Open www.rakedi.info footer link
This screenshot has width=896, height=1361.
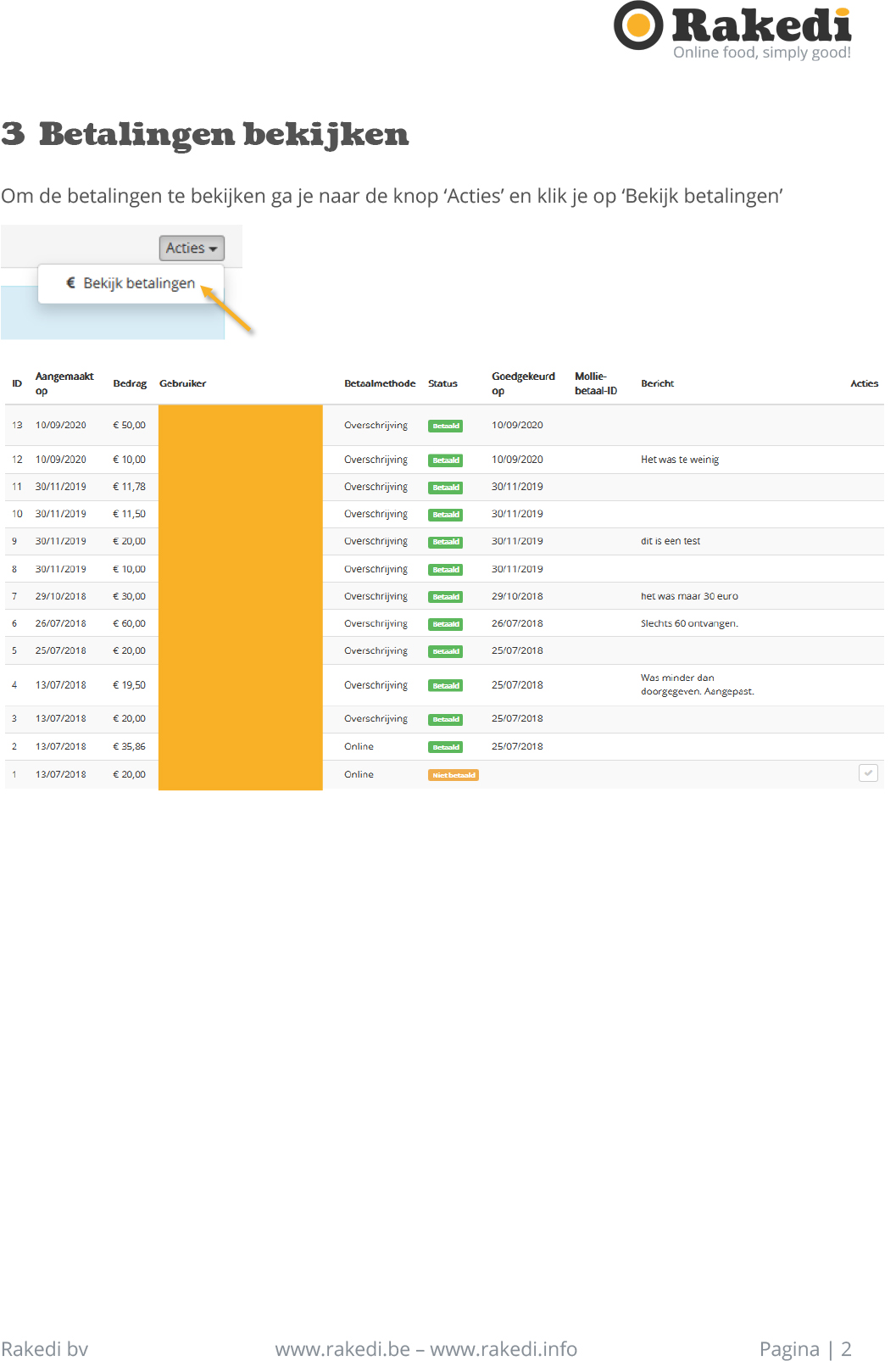504,1348
